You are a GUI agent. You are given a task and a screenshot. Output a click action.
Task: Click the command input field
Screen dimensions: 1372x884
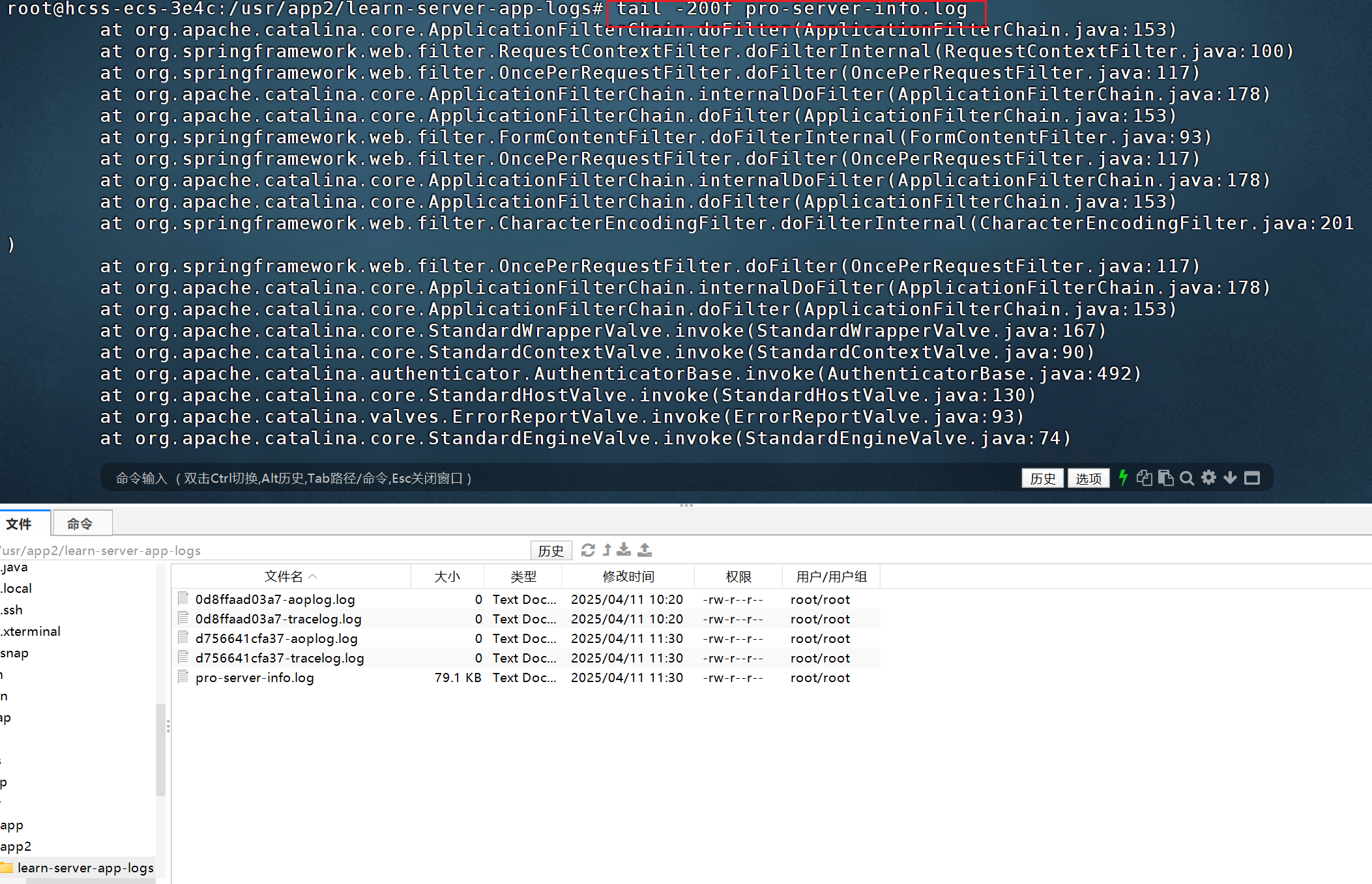[521, 478]
